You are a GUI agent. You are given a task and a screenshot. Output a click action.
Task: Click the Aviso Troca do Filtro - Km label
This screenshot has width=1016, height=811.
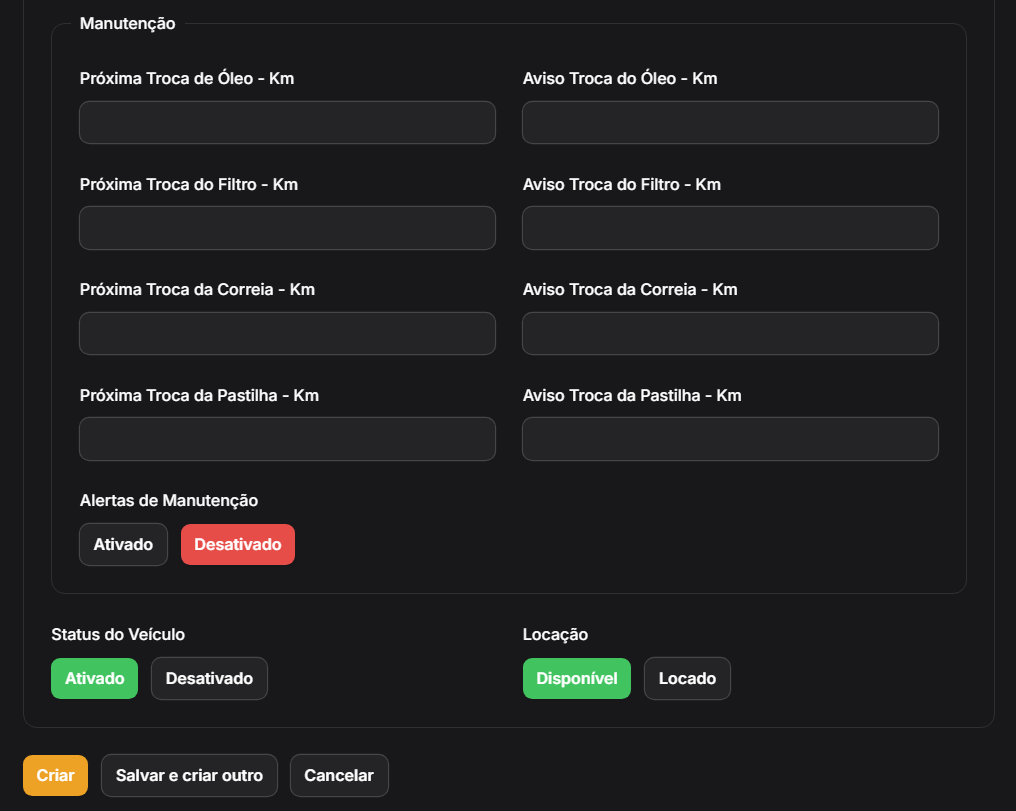click(622, 185)
